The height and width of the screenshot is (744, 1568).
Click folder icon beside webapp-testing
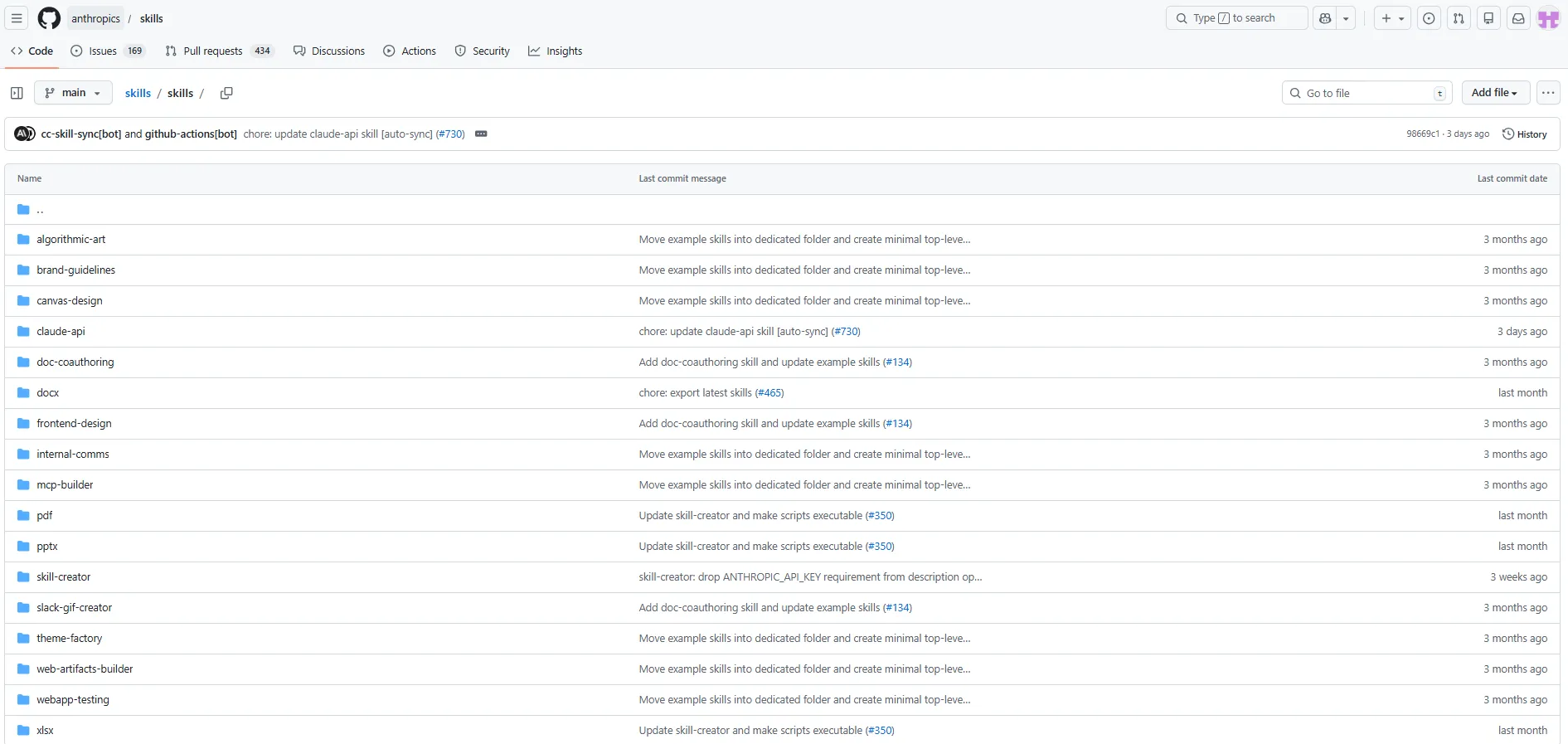click(x=23, y=699)
